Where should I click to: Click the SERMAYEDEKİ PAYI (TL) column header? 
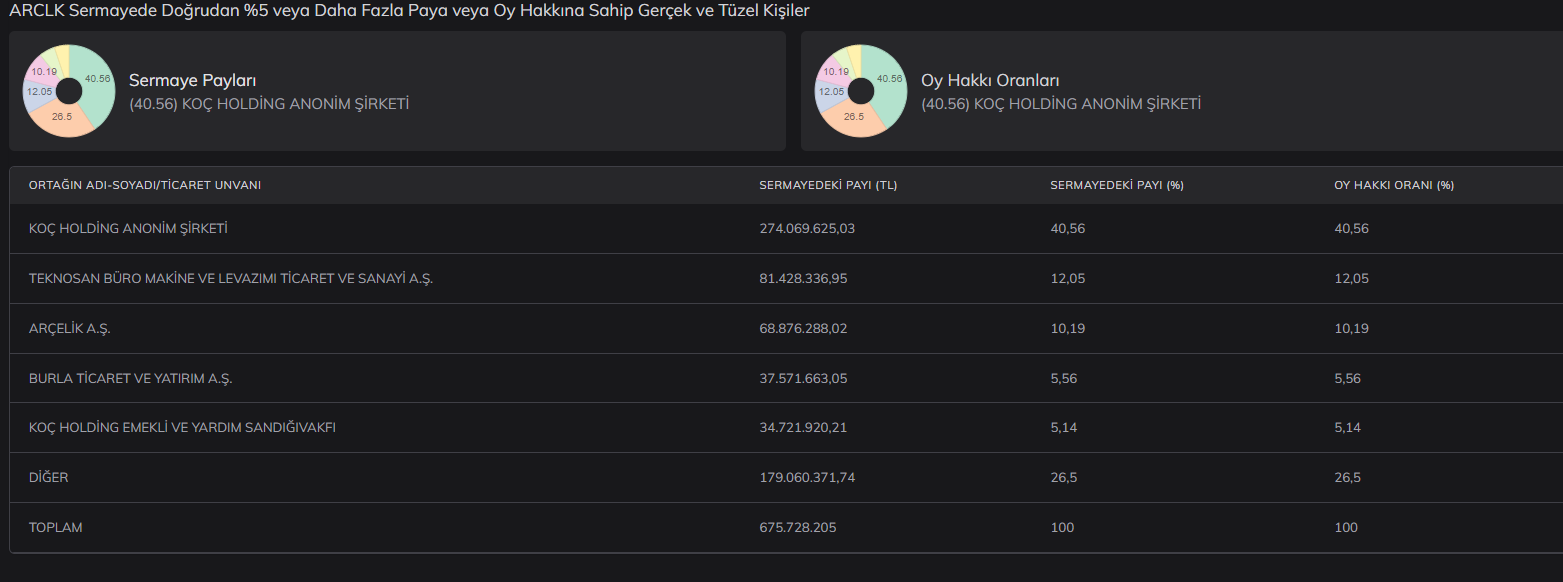tap(828, 186)
